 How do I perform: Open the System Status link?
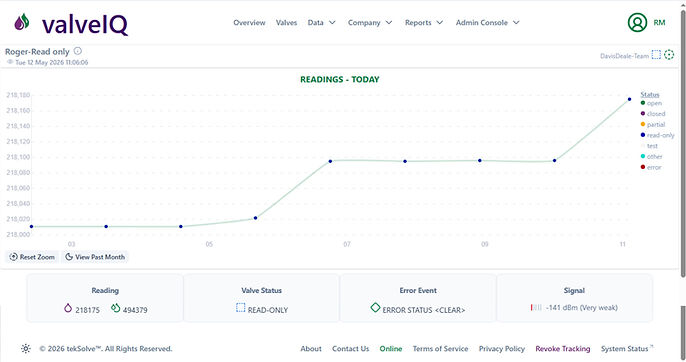[627, 348]
